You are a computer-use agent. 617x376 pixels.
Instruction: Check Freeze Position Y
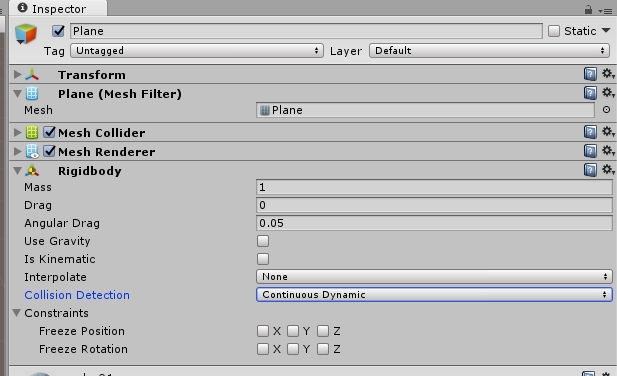click(293, 331)
